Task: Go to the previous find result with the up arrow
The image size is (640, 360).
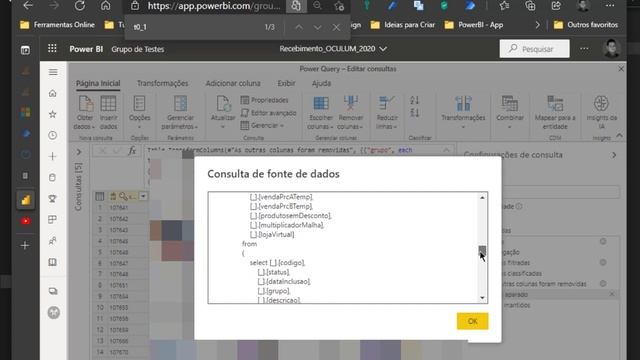Action: tap(299, 27)
